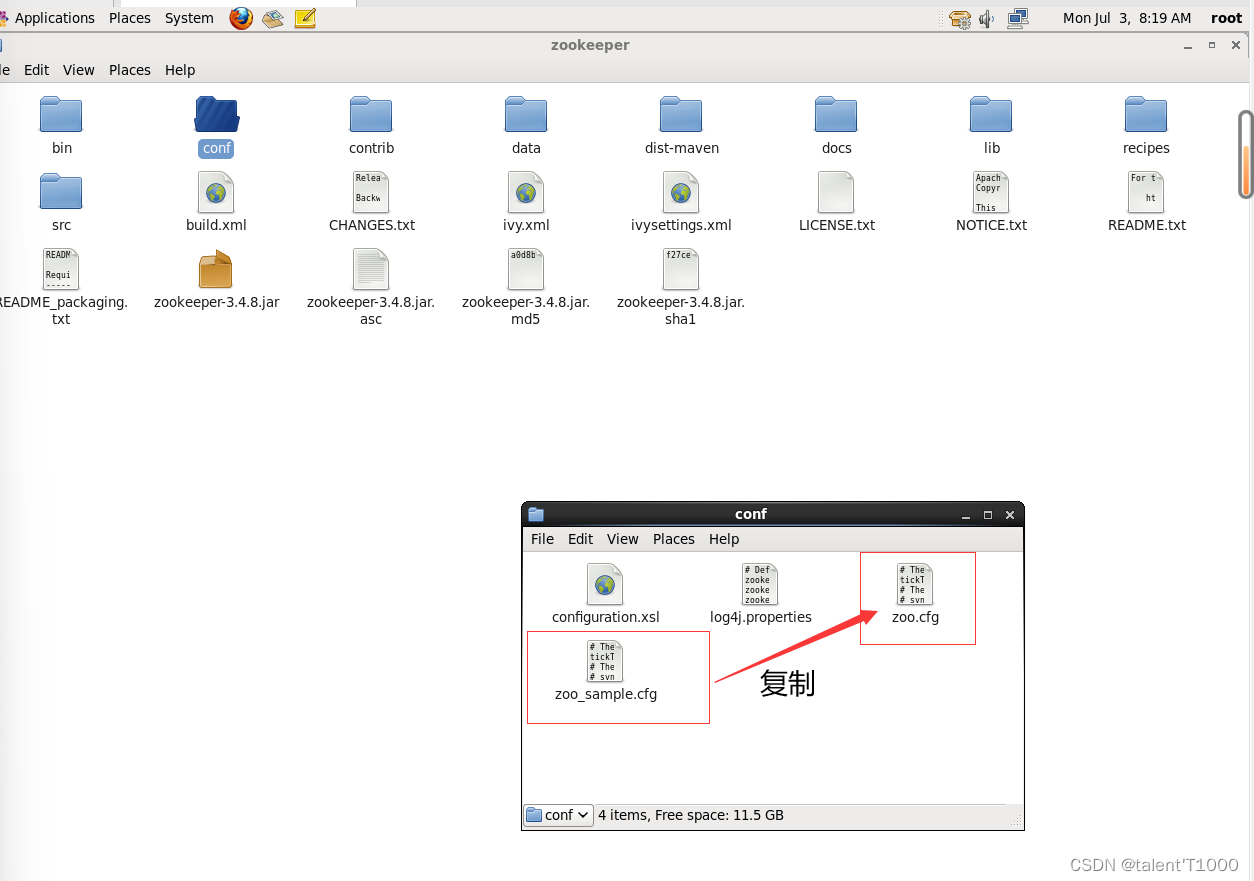The image size is (1254, 881).
Task: Click the "4 items, Free space: 11.5 GB" status text
Action: point(691,815)
